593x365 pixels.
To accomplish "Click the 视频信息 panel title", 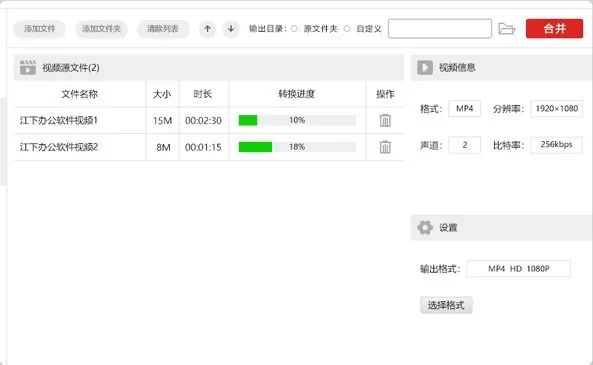I will pos(457,68).
